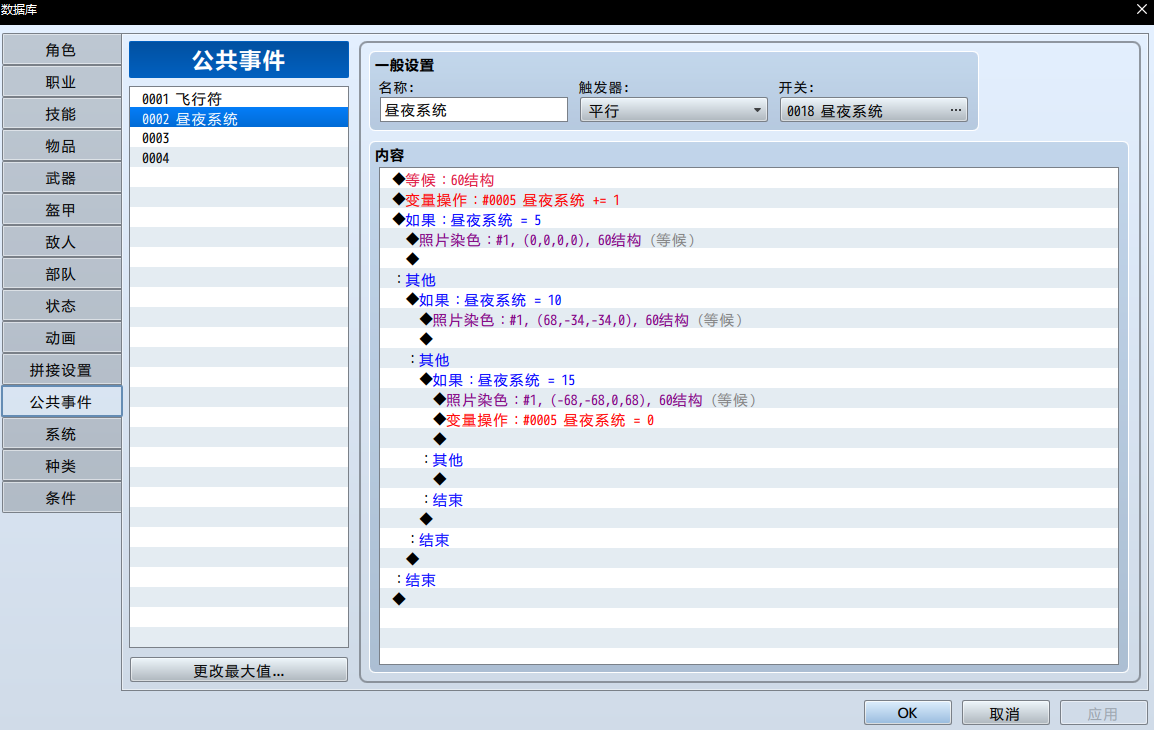This screenshot has width=1154, height=730.
Task: Open the 部队 tab
Action: [61, 274]
